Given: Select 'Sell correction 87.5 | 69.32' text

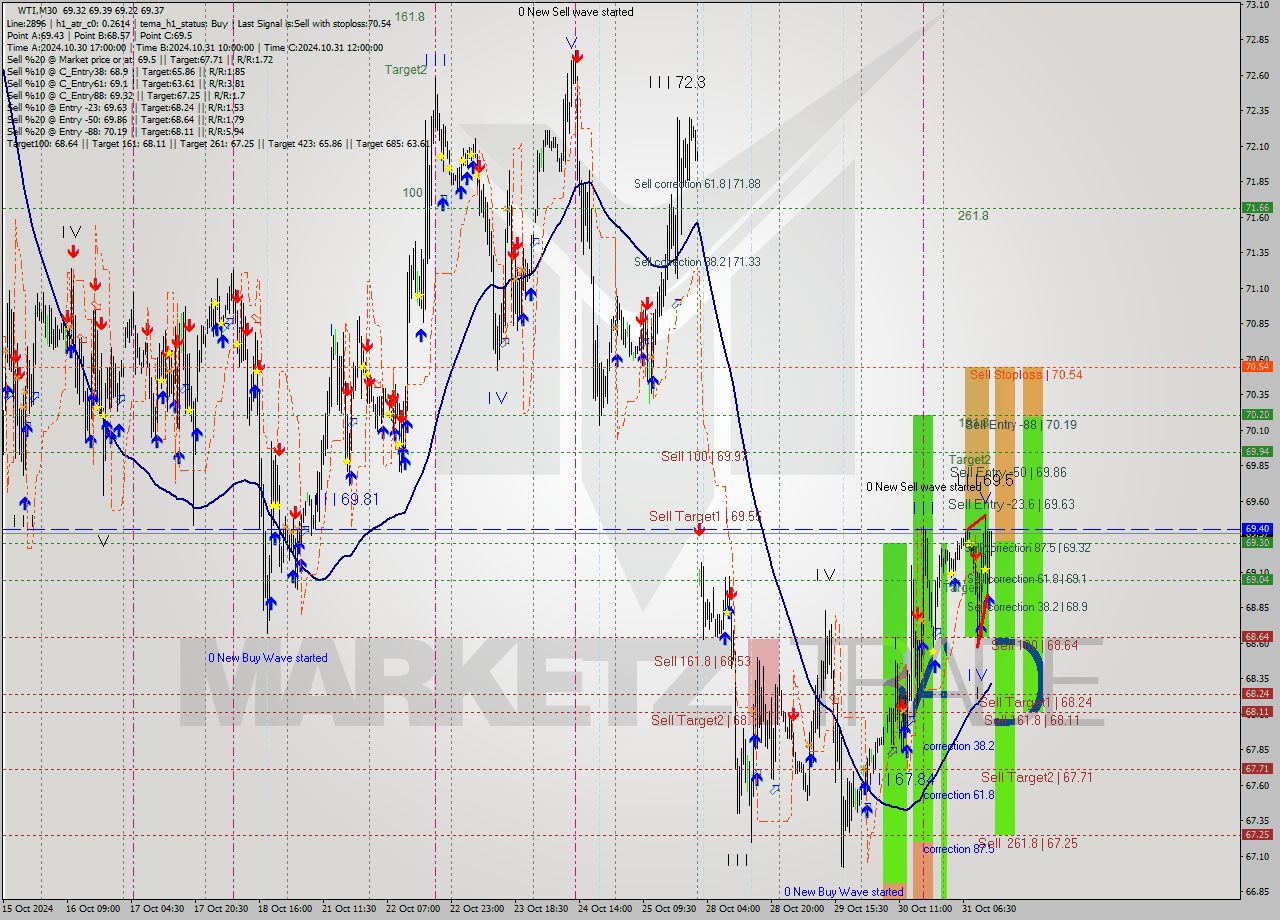Looking at the screenshot, I should tap(1028, 548).
